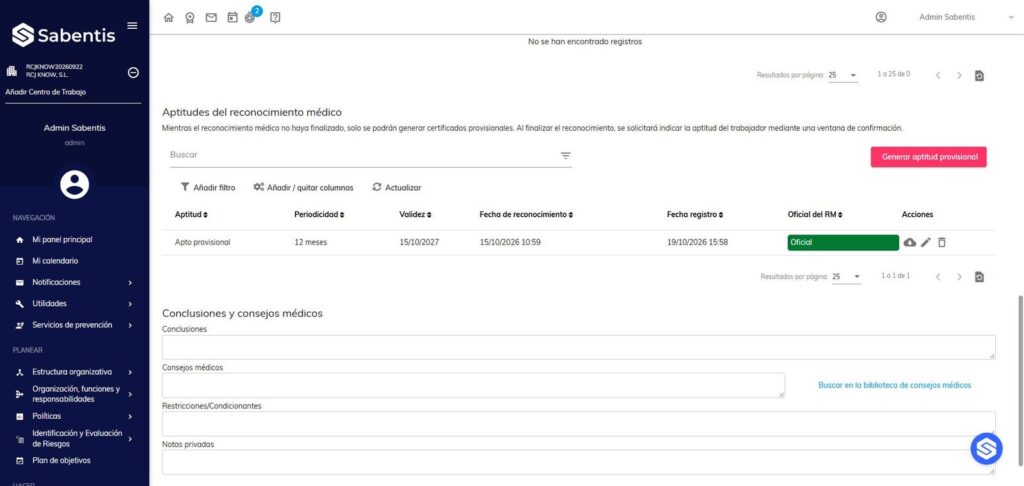This screenshot has width=1024, height=486.
Task: Focus the Notas privadas text area
Action: 579,462
